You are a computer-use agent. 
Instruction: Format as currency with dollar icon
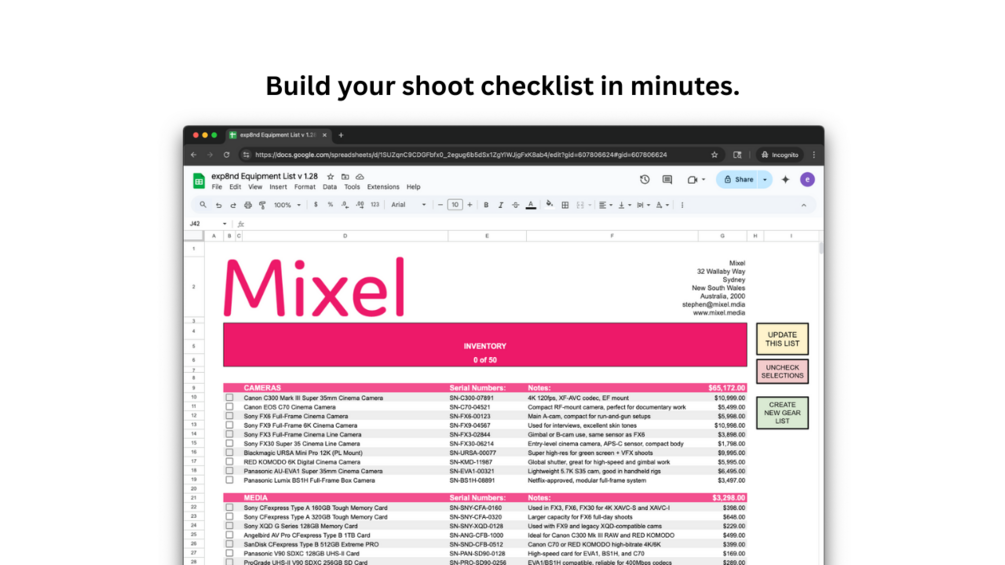pos(315,205)
